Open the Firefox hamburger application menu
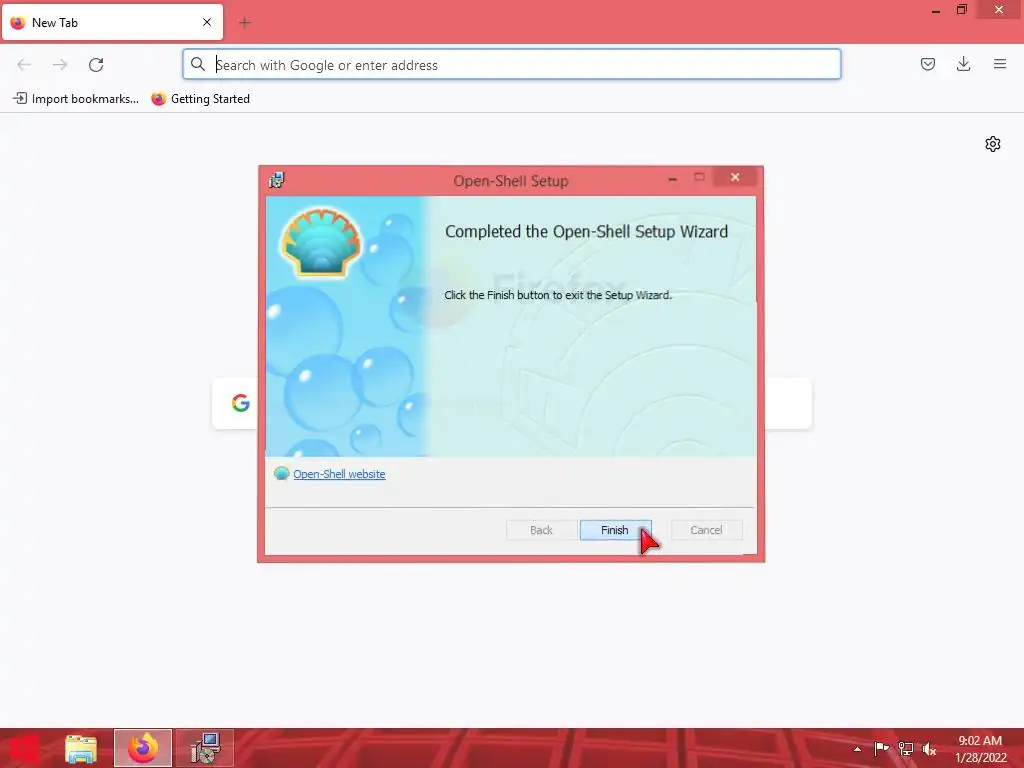The image size is (1024, 768). point(999,64)
